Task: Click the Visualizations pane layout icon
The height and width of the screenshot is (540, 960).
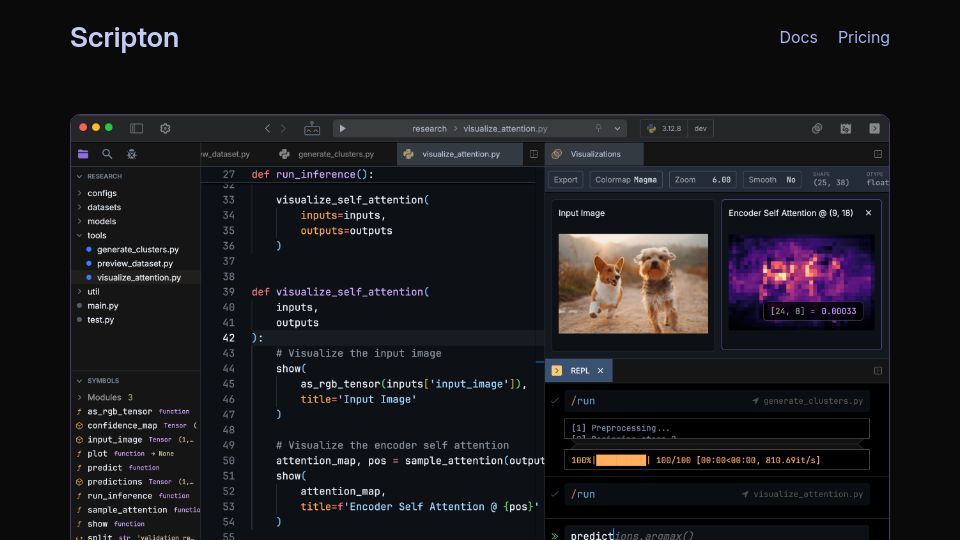Action: pyautogui.click(x=878, y=154)
